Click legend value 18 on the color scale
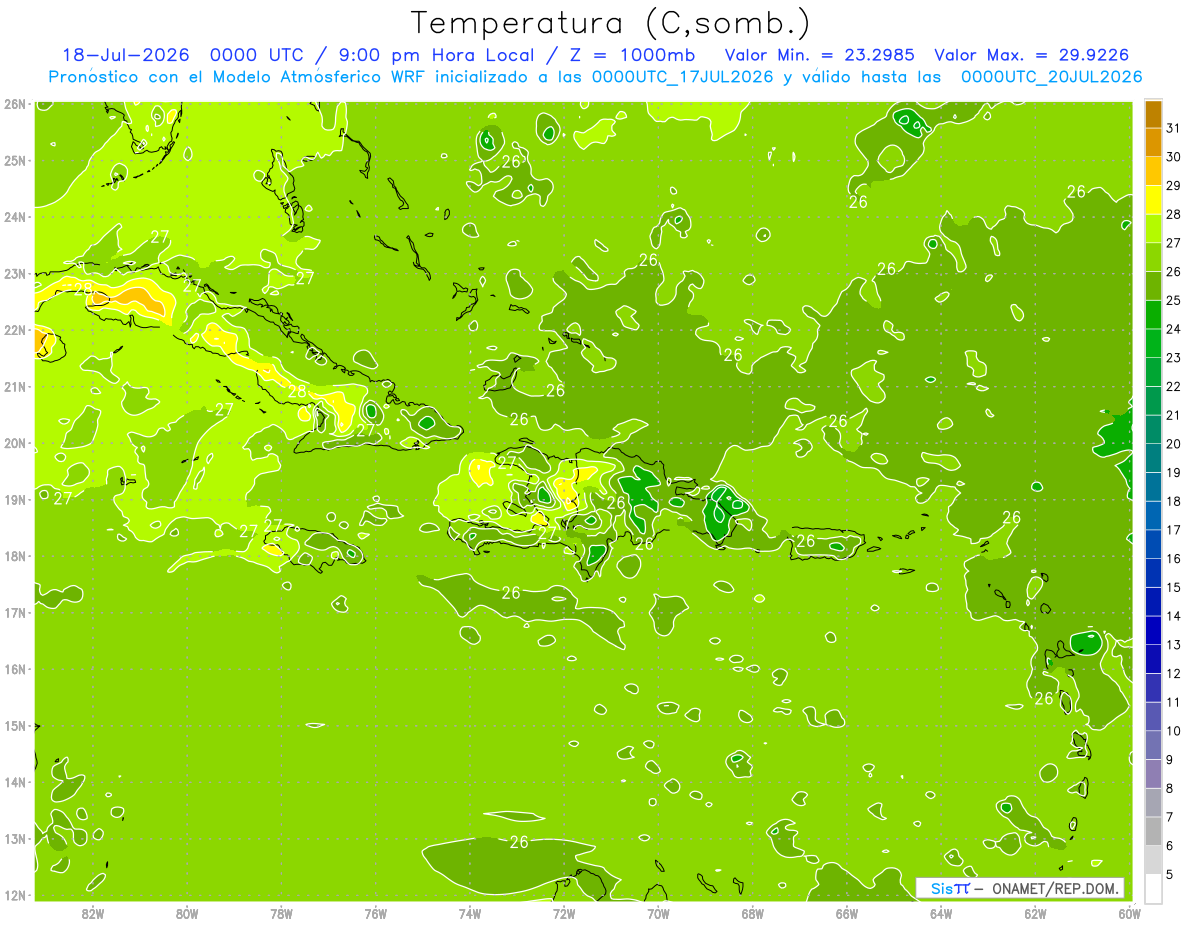 (x=1174, y=501)
